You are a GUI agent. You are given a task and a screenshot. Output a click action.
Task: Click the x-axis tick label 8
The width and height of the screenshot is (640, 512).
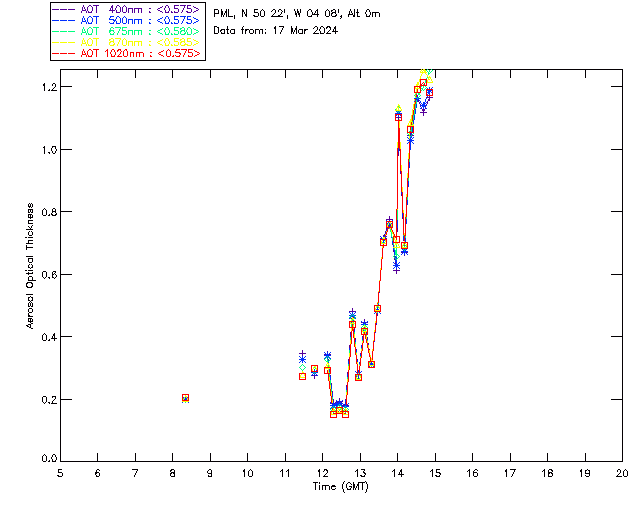(173, 473)
